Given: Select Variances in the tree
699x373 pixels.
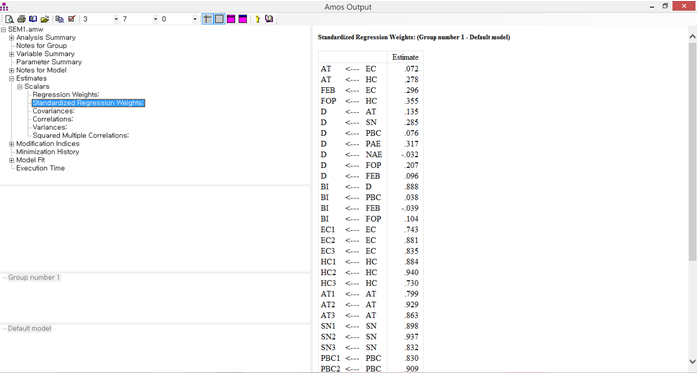Looking at the screenshot, I should (x=50, y=127).
